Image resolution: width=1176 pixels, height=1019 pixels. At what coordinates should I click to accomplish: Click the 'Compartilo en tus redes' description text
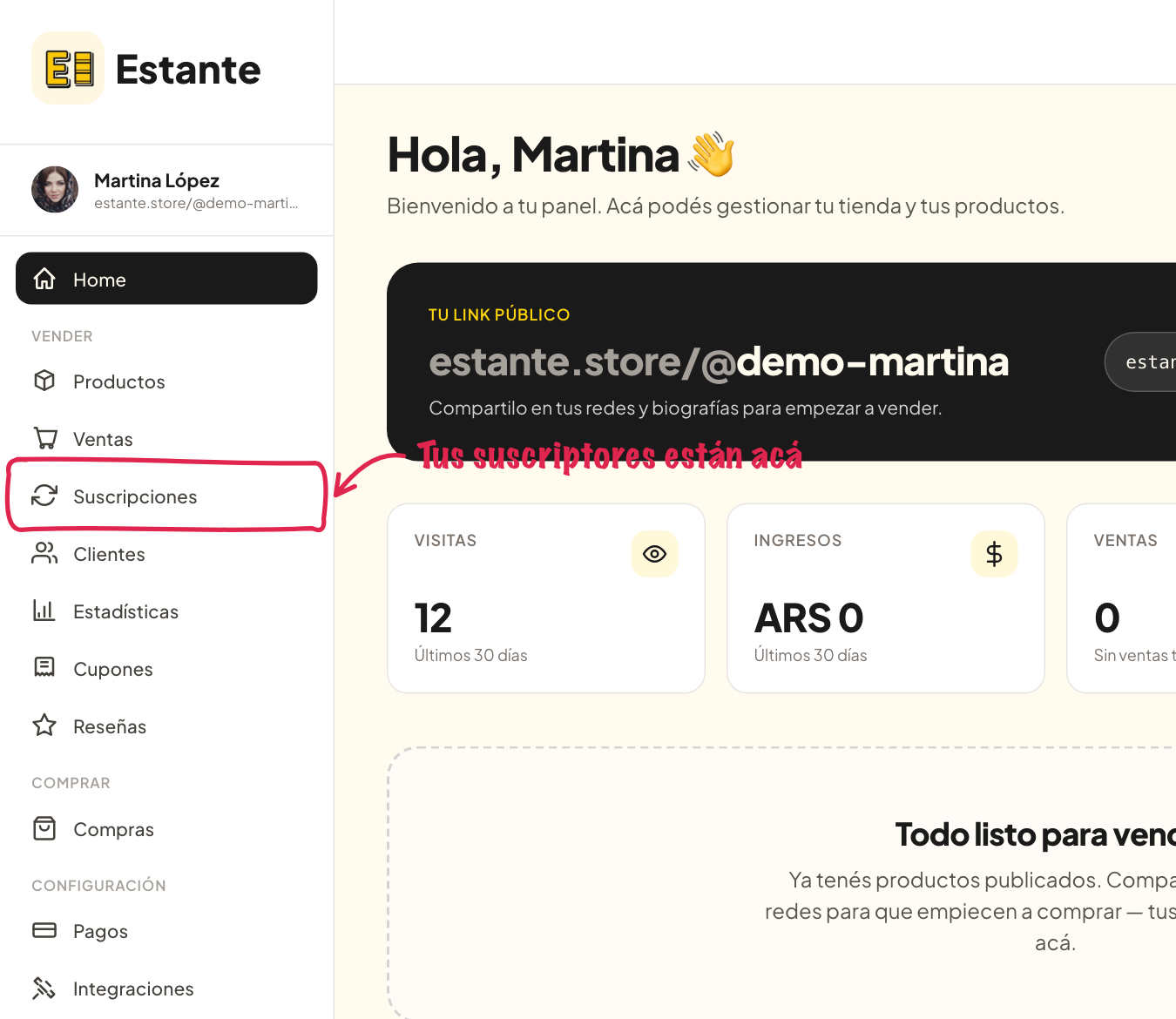click(686, 408)
